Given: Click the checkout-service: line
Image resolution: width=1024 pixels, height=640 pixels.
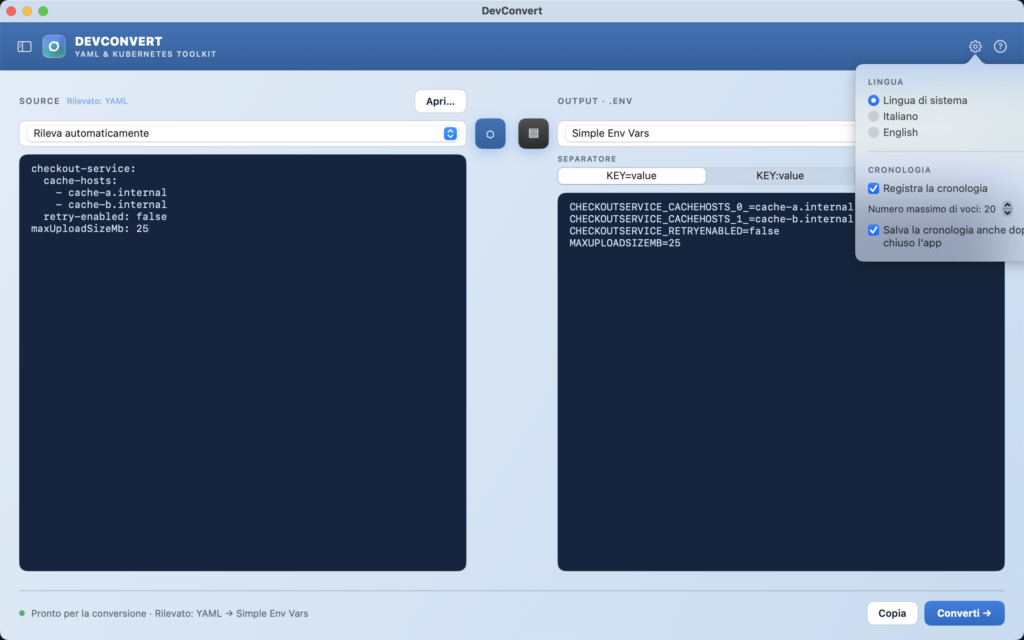Looking at the screenshot, I should click(84, 168).
